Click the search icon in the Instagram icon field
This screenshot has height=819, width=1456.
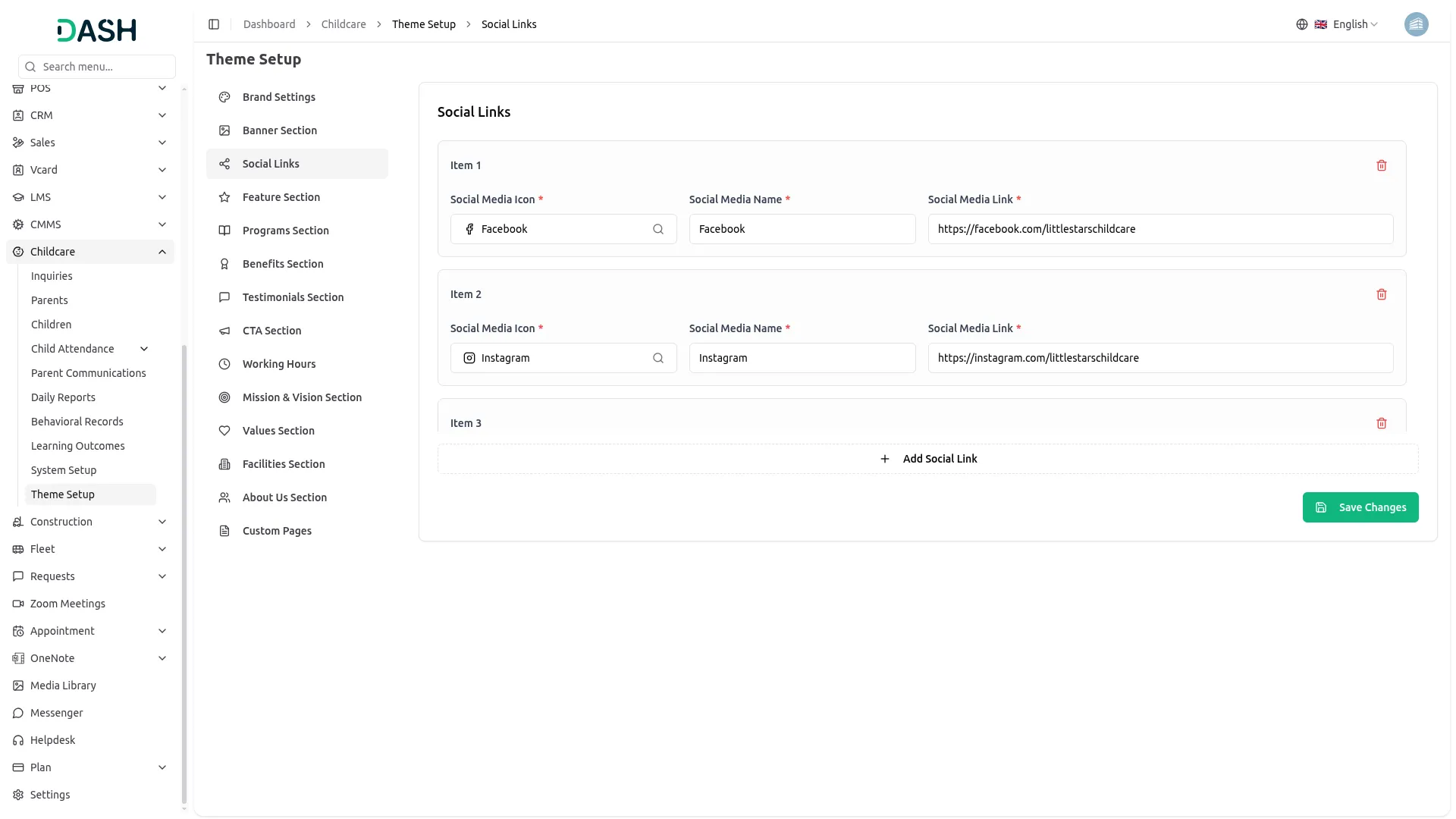click(658, 358)
